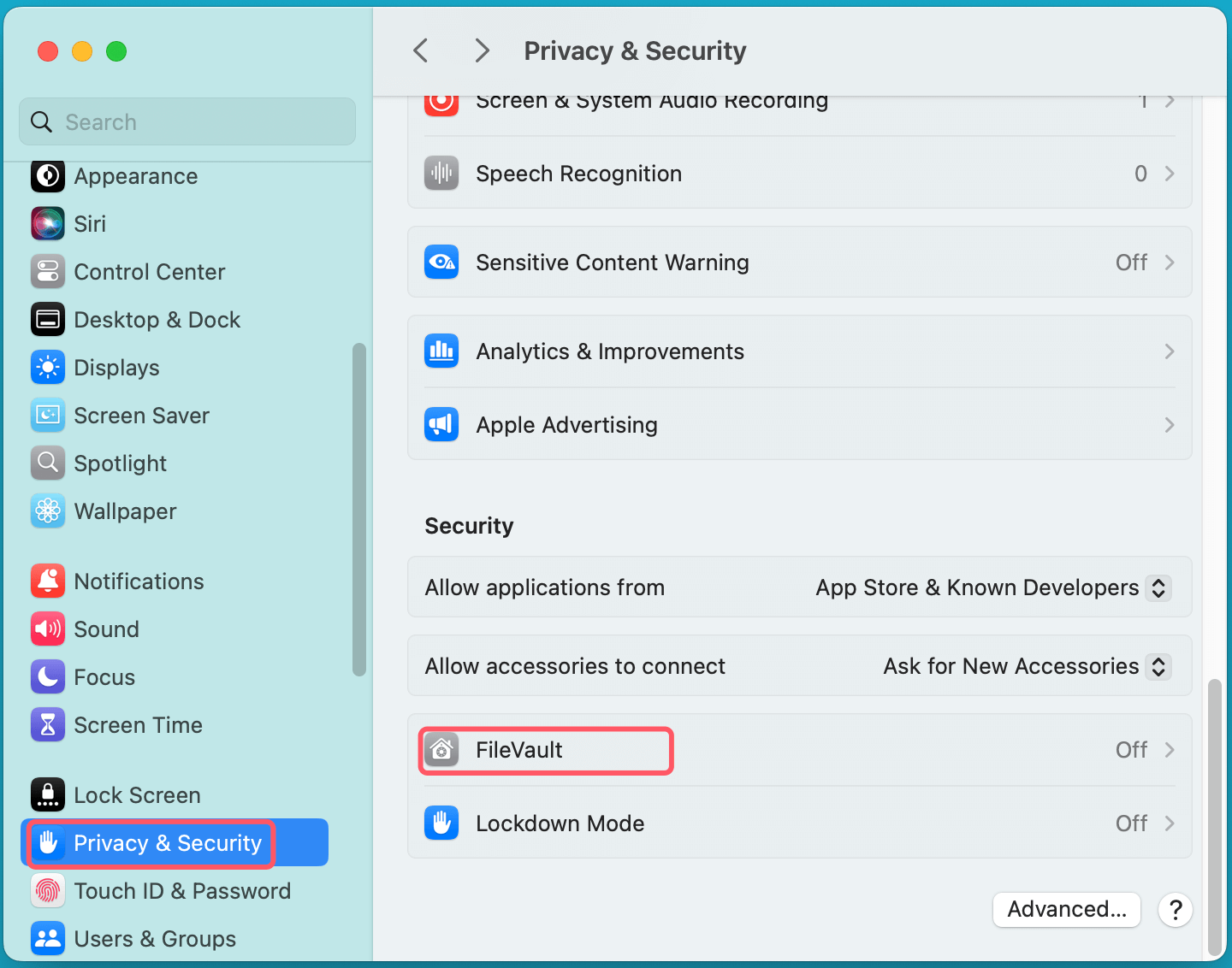Click the Sensitive Content Warning eye icon

pyautogui.click(x=441, y=263)
